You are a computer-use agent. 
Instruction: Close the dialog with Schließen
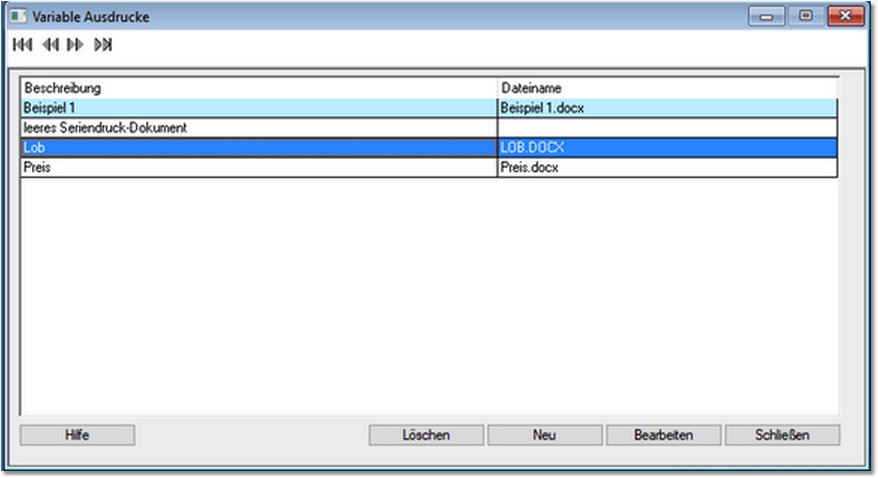[782, 435]
